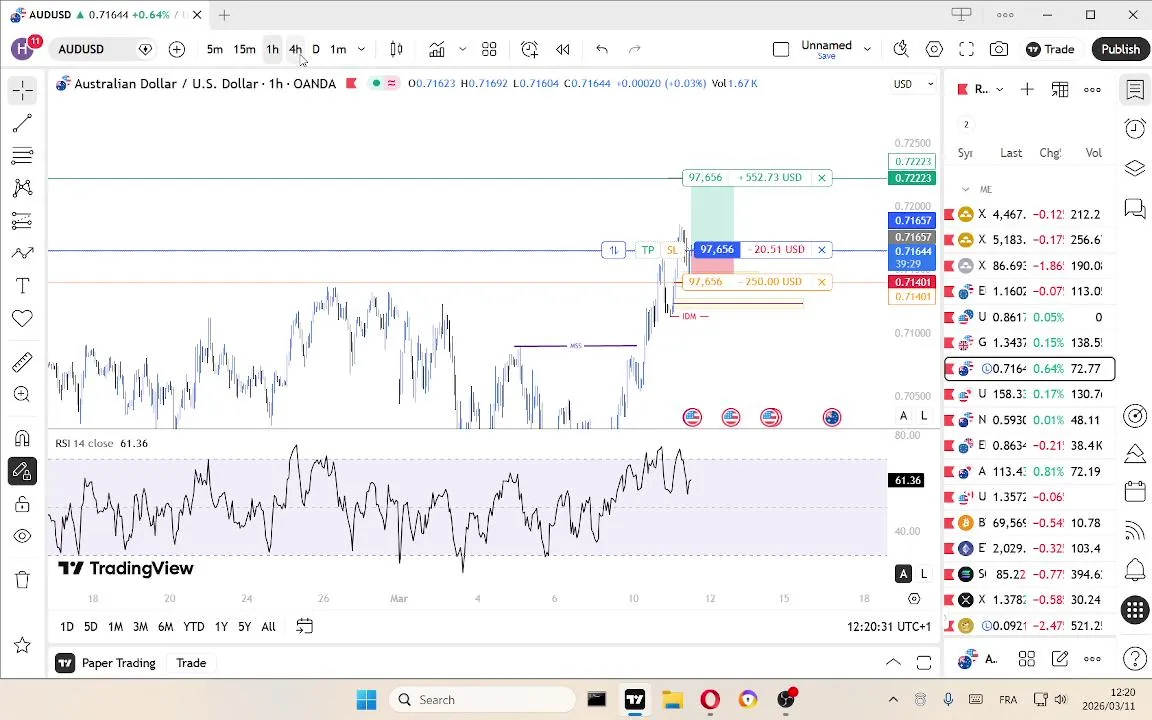
Task: Open forecasting and measurement tools
Action: pyautogui.click(x=22, y=220)
